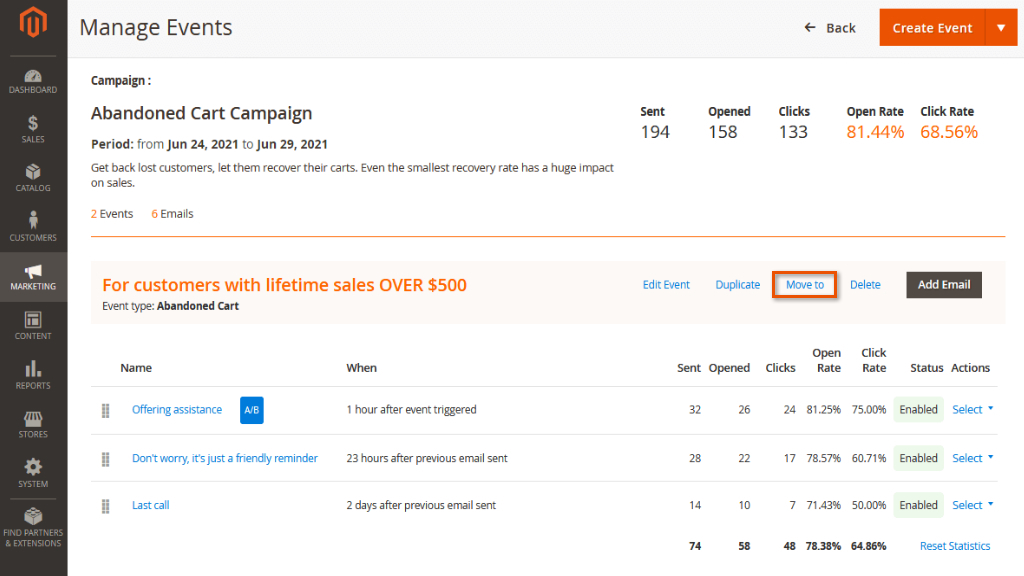Click the 81.44% Open Rate value
Screen dimensions: 1024x576
point(875,132)
